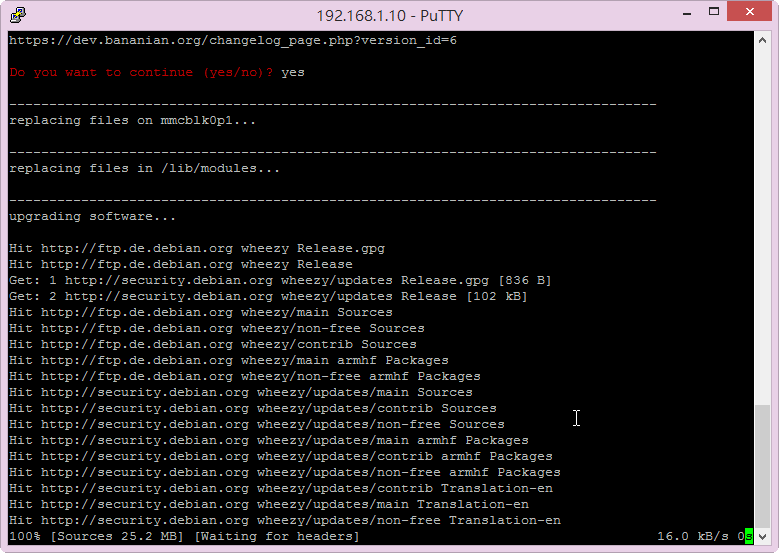This screenshot has width=779, height=553.
Task: Click '[Waiting for headers]' status text
Action: 277,536
